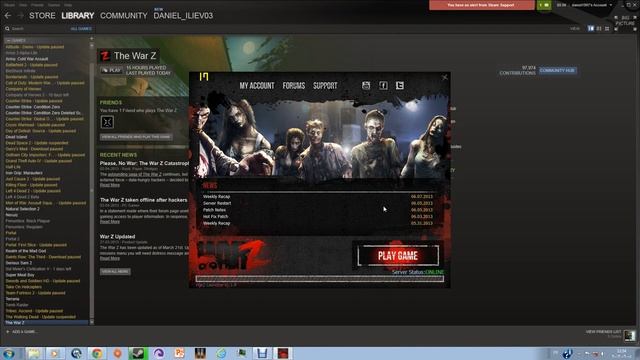
Task: Open My Account in the launcher
Action: point(257,86)
